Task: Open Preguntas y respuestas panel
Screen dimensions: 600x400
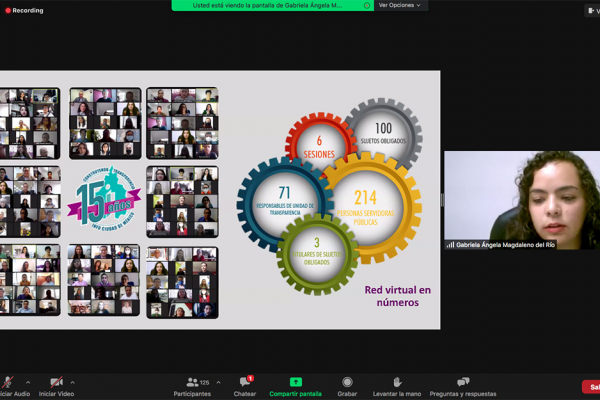Action: pyautogui.click(x=463, y=387)
